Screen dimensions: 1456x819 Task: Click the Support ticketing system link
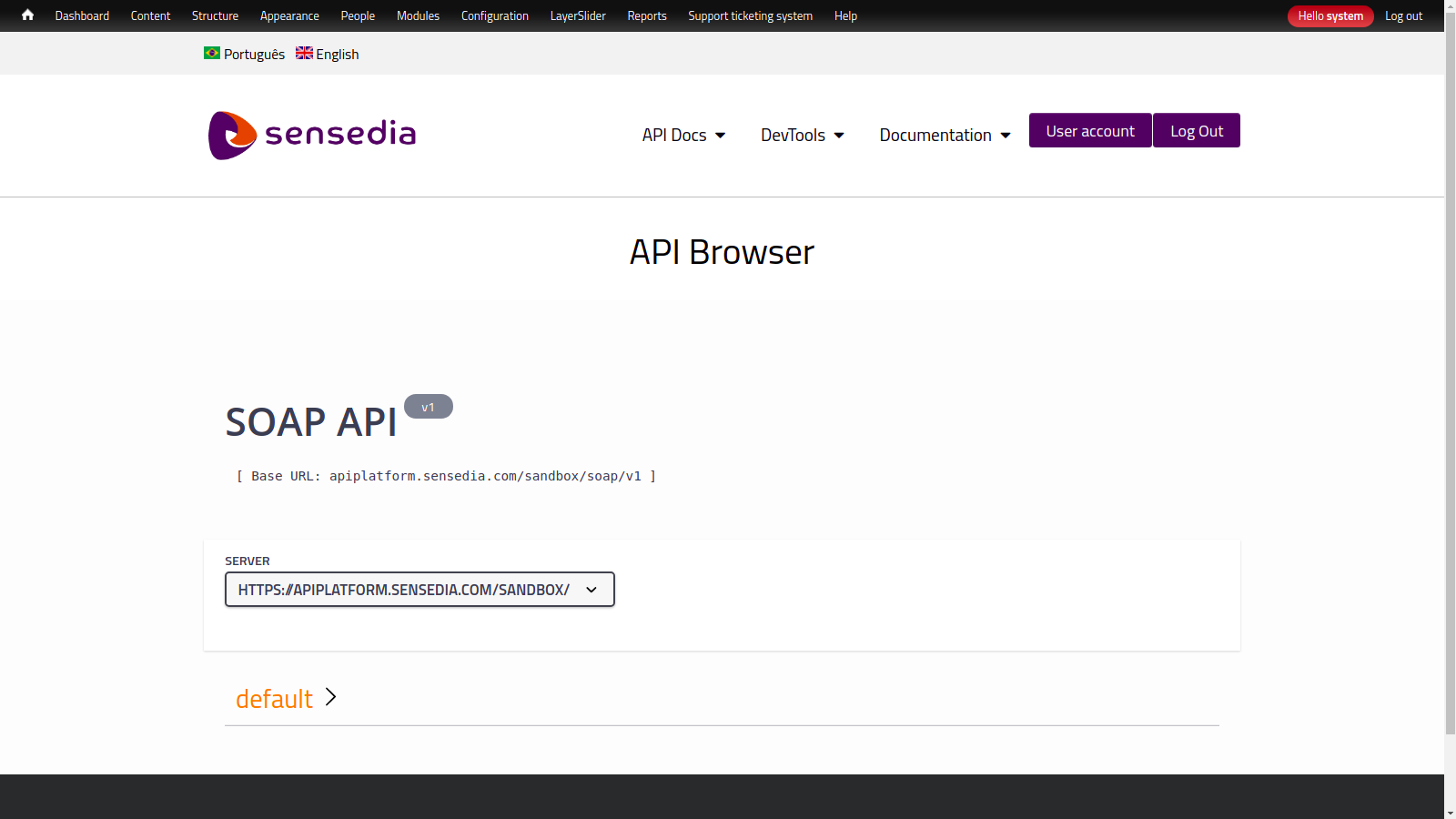coord(750,15)
